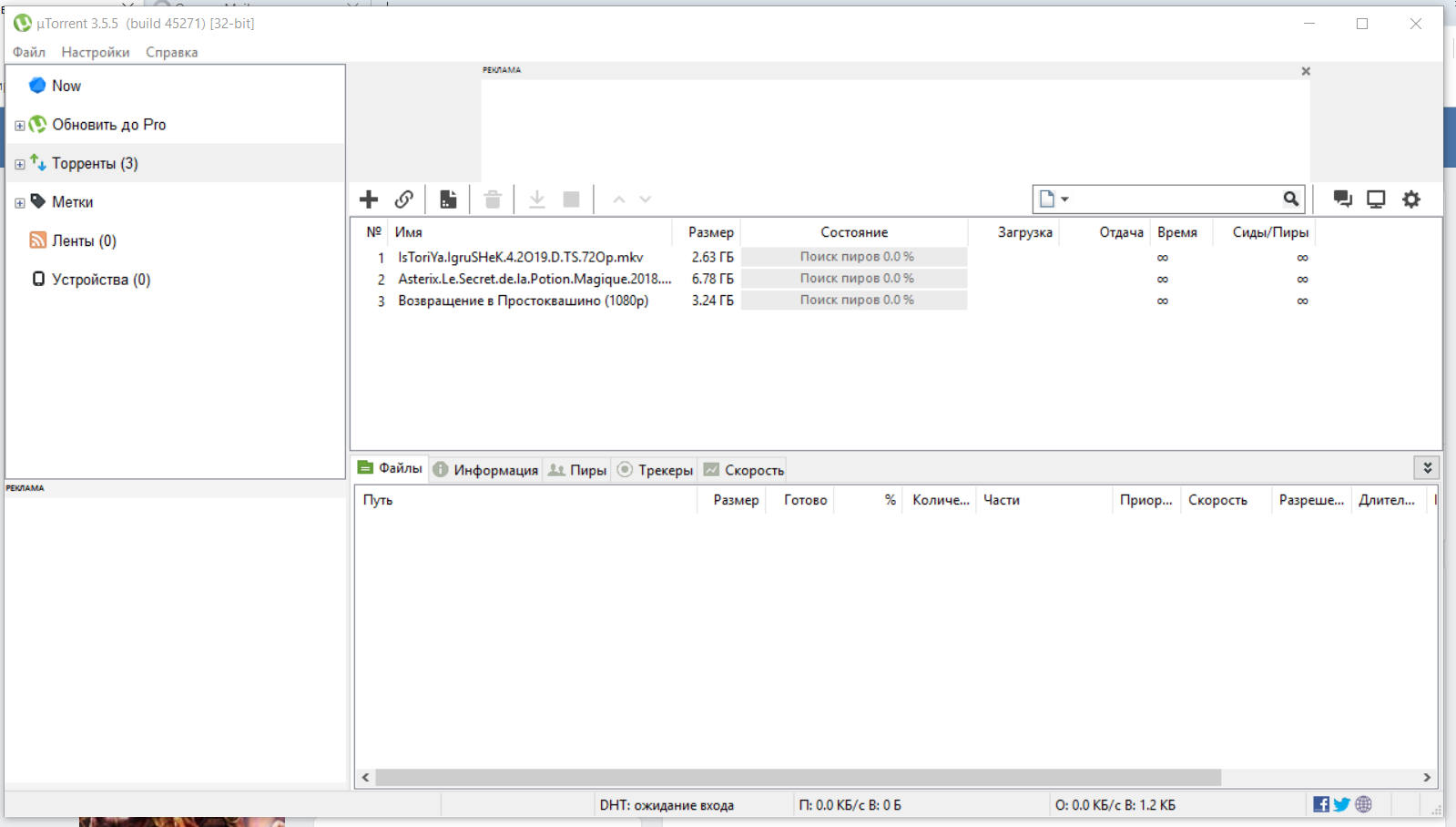Click the search magnifier icon
1456x827 pixels.
(1291, 199)
